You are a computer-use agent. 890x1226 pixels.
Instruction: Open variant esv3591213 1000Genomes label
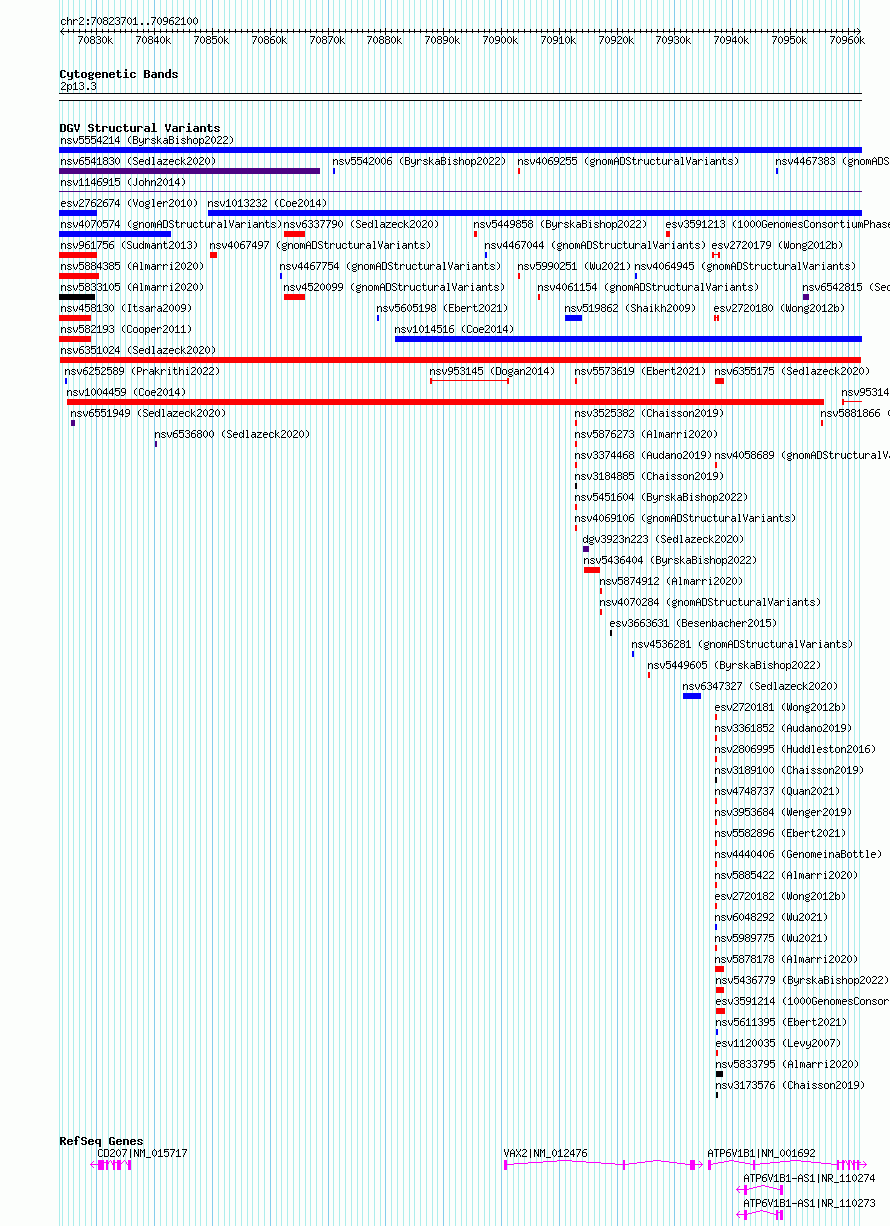pyautogui.click(x=778, y=225)
